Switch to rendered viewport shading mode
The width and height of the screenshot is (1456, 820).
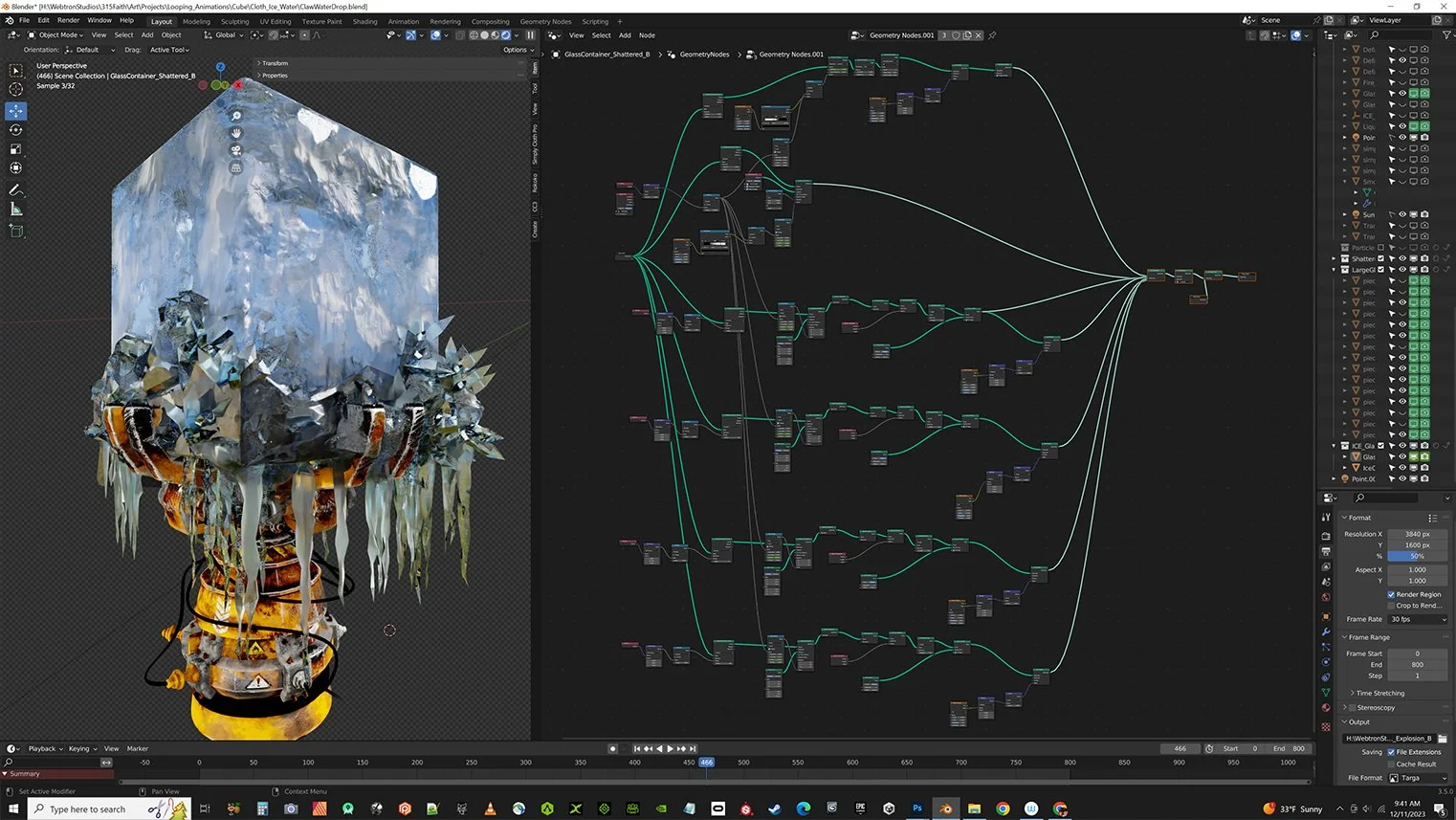[x=506, y=35]
